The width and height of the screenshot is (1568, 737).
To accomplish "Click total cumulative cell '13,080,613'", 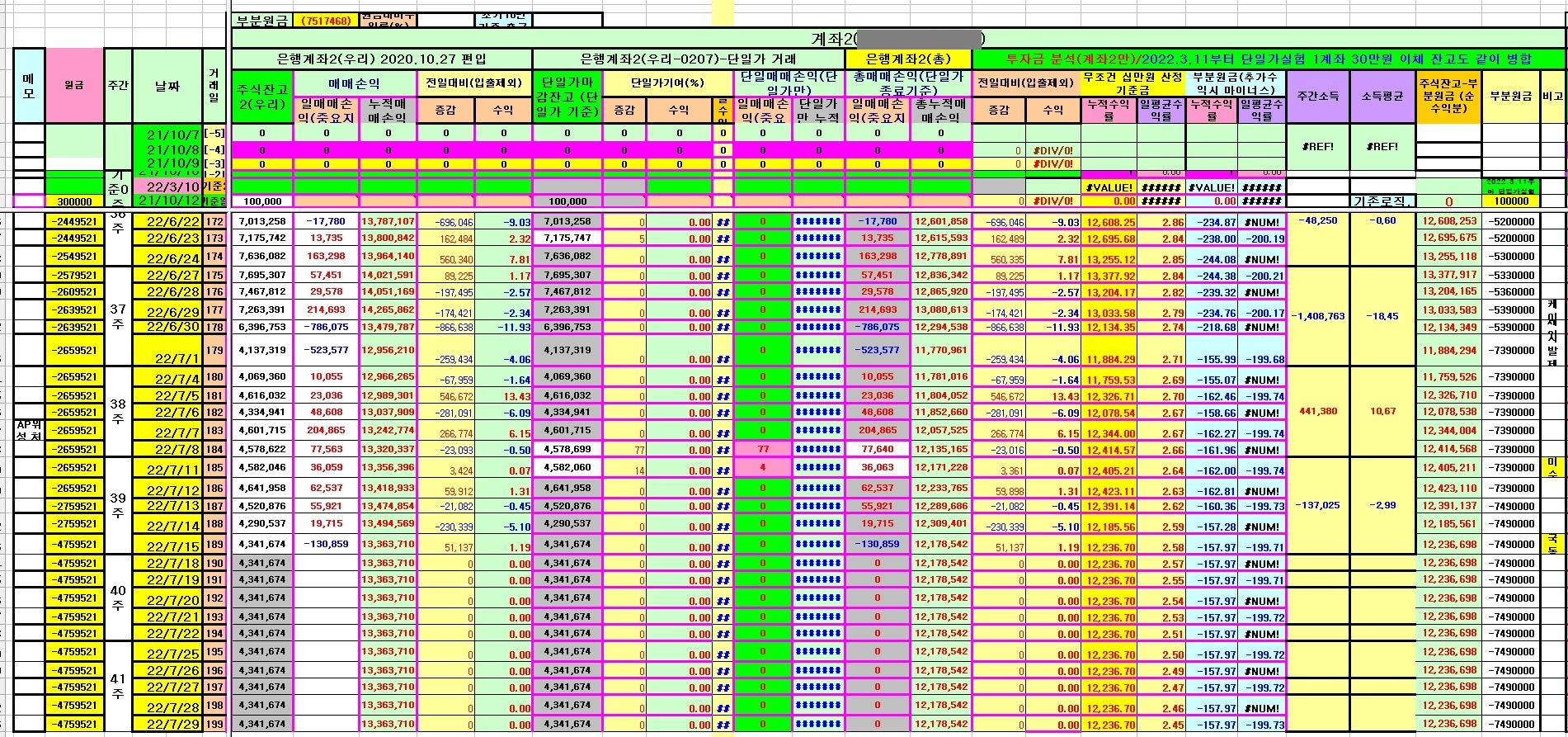I will coord(941,310).
